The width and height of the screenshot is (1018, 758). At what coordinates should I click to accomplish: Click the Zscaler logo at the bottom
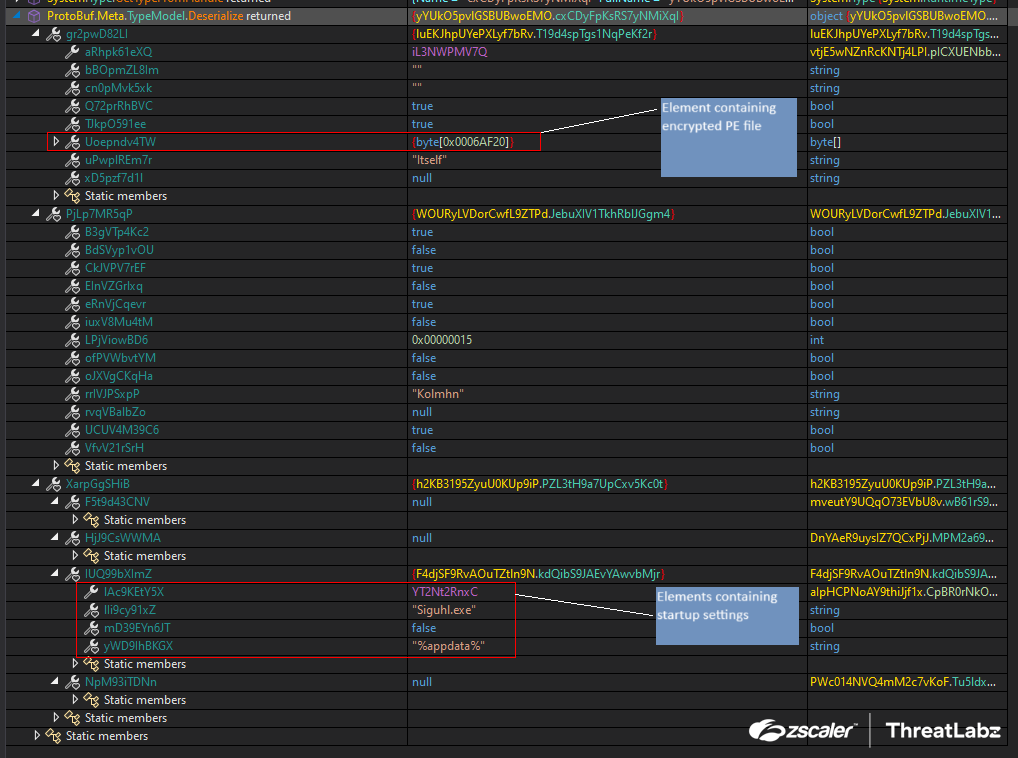[799, 731]
